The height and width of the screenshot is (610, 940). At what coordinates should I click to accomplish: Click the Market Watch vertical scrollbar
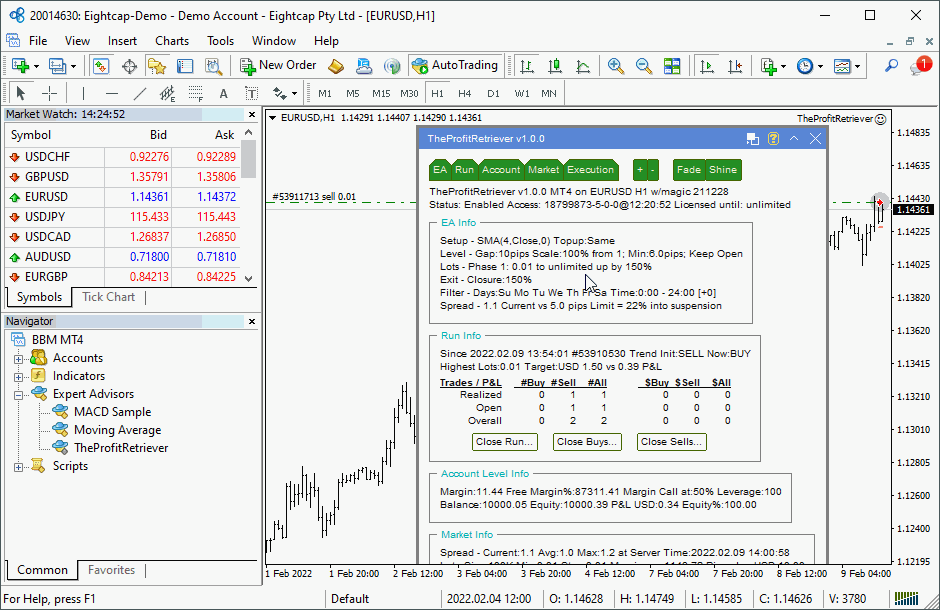tap(248, 200)
